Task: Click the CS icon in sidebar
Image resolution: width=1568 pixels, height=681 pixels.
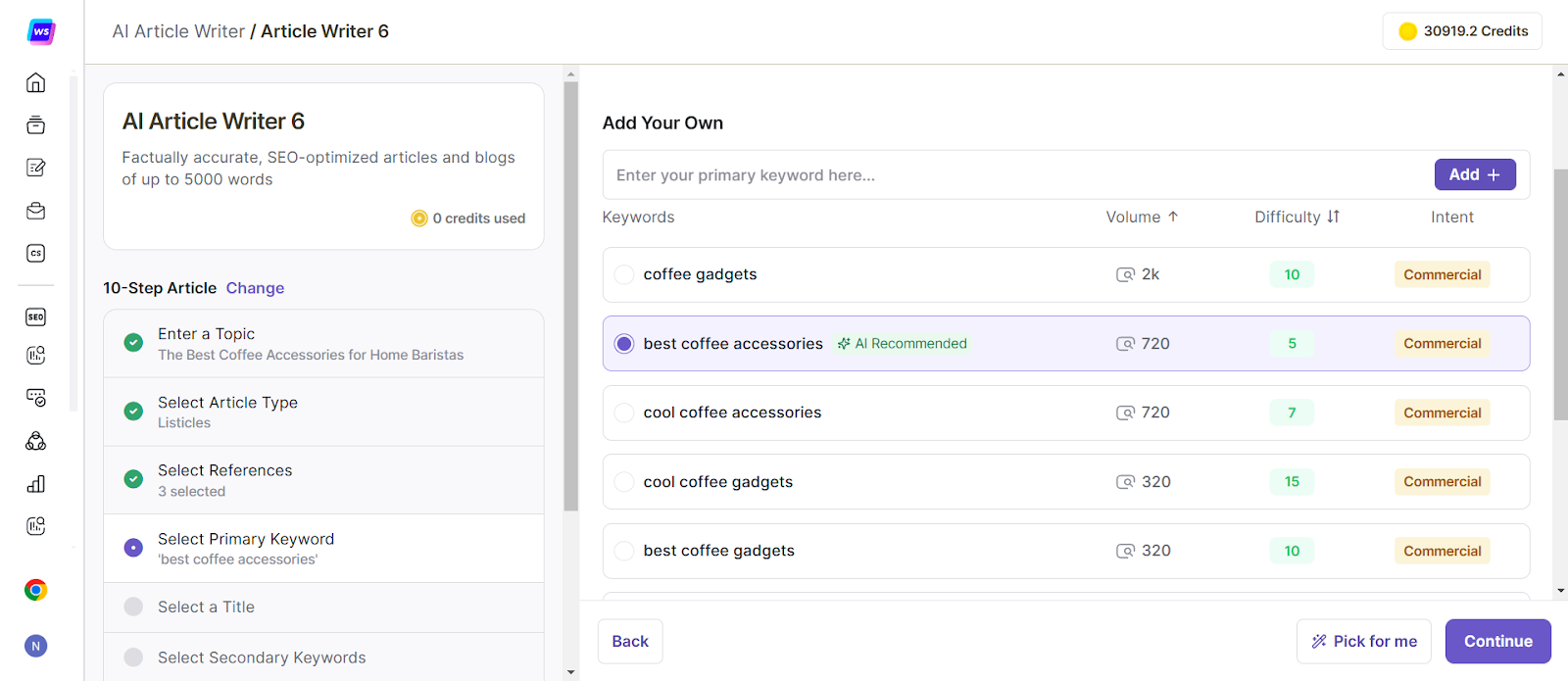Action: (x=36, y=254)
